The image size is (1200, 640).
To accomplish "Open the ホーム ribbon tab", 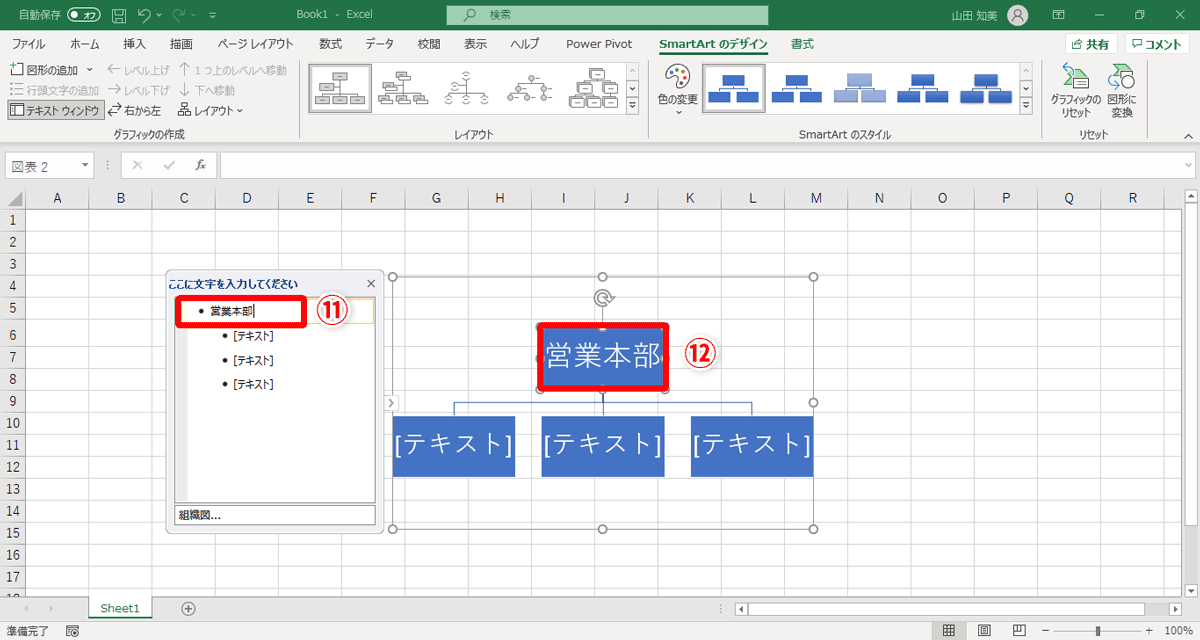I will tap(84, 43).
